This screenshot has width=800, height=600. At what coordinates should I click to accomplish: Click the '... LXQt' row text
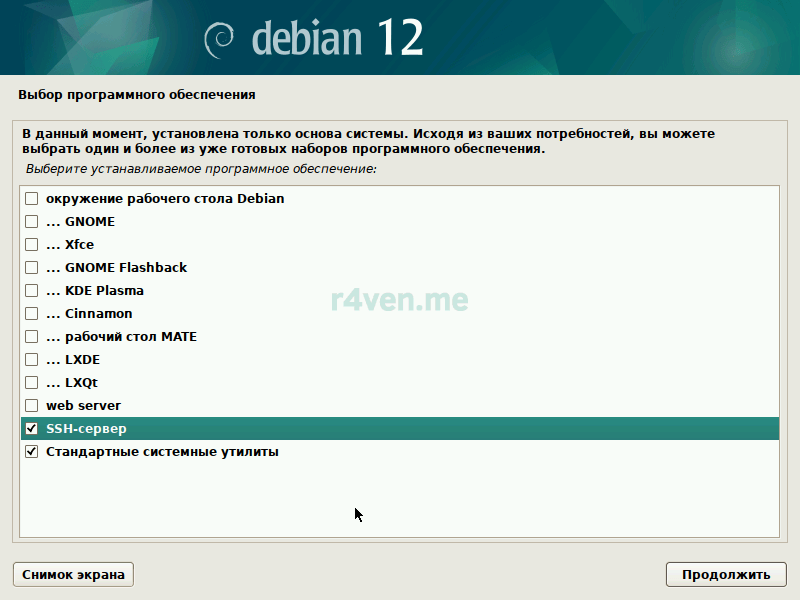(x=72, y=383)
